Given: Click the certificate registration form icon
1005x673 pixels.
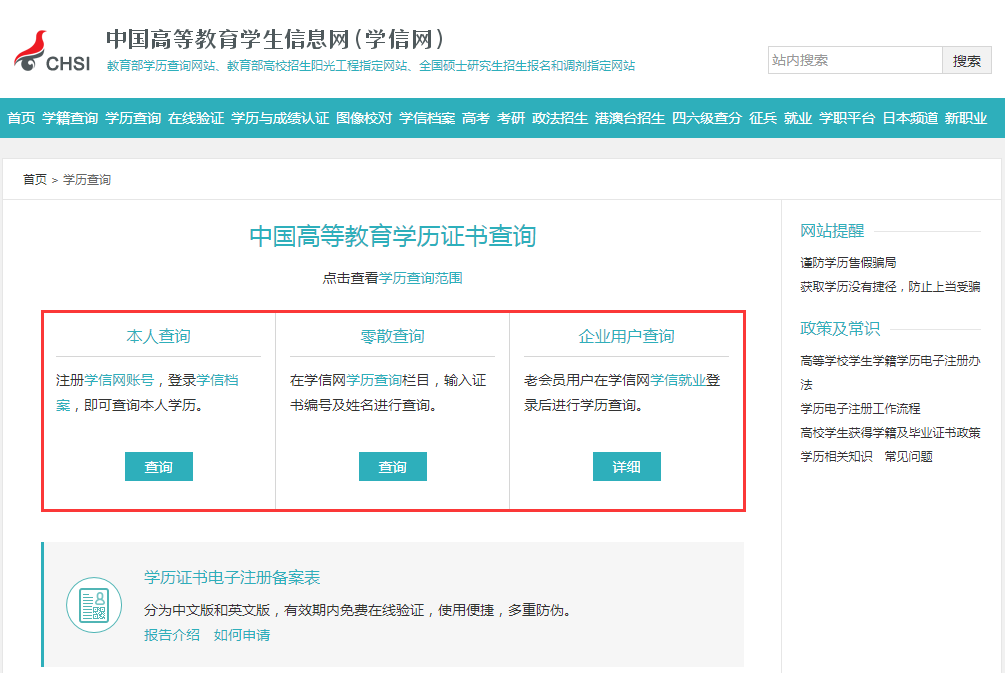Looking at the screenshot, I should click(x=93, y=605).
